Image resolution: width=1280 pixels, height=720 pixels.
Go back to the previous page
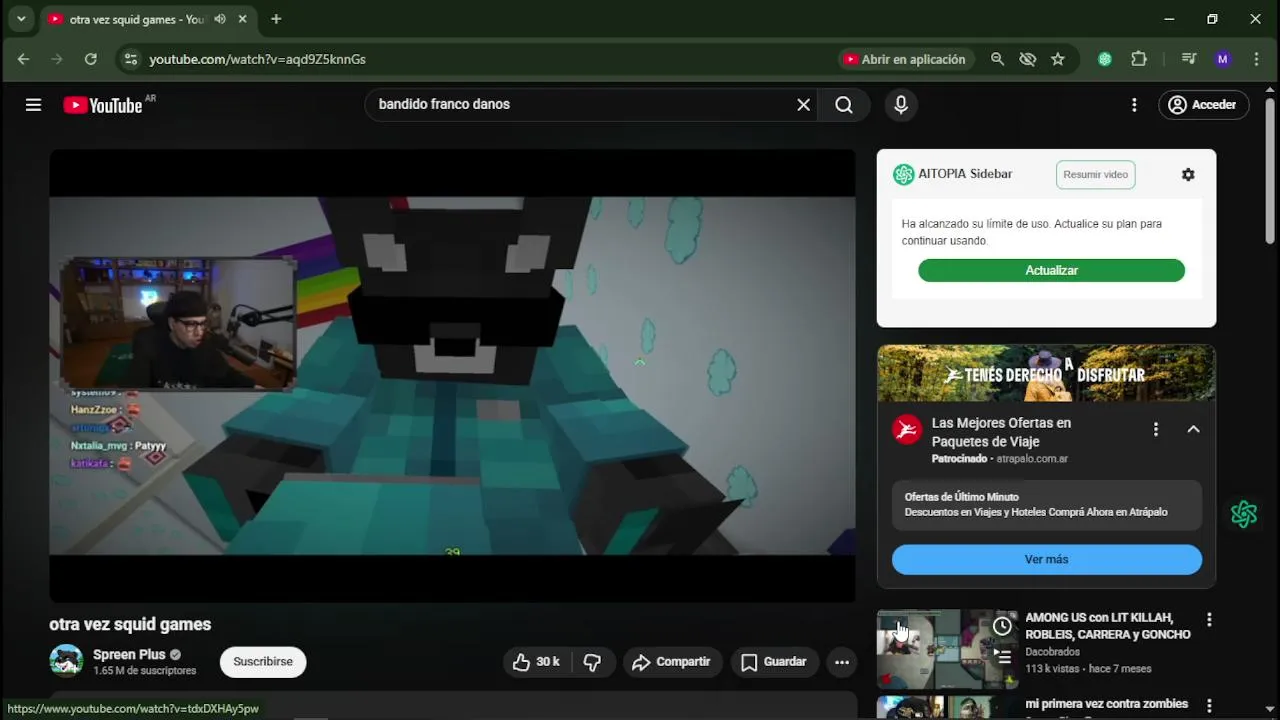[x=23, y=60]
